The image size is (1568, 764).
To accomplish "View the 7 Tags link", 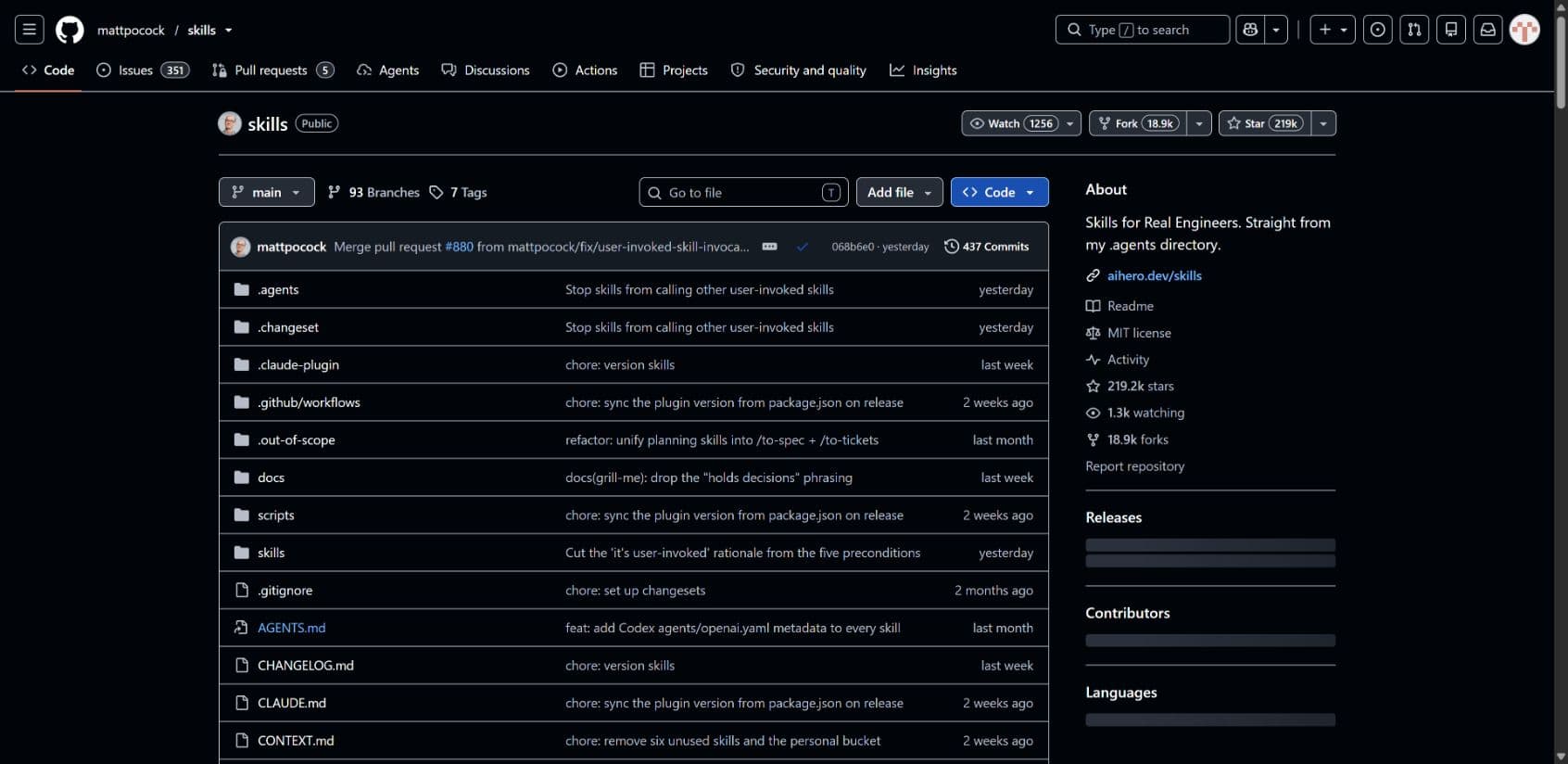I will click(x=458, y=192).
